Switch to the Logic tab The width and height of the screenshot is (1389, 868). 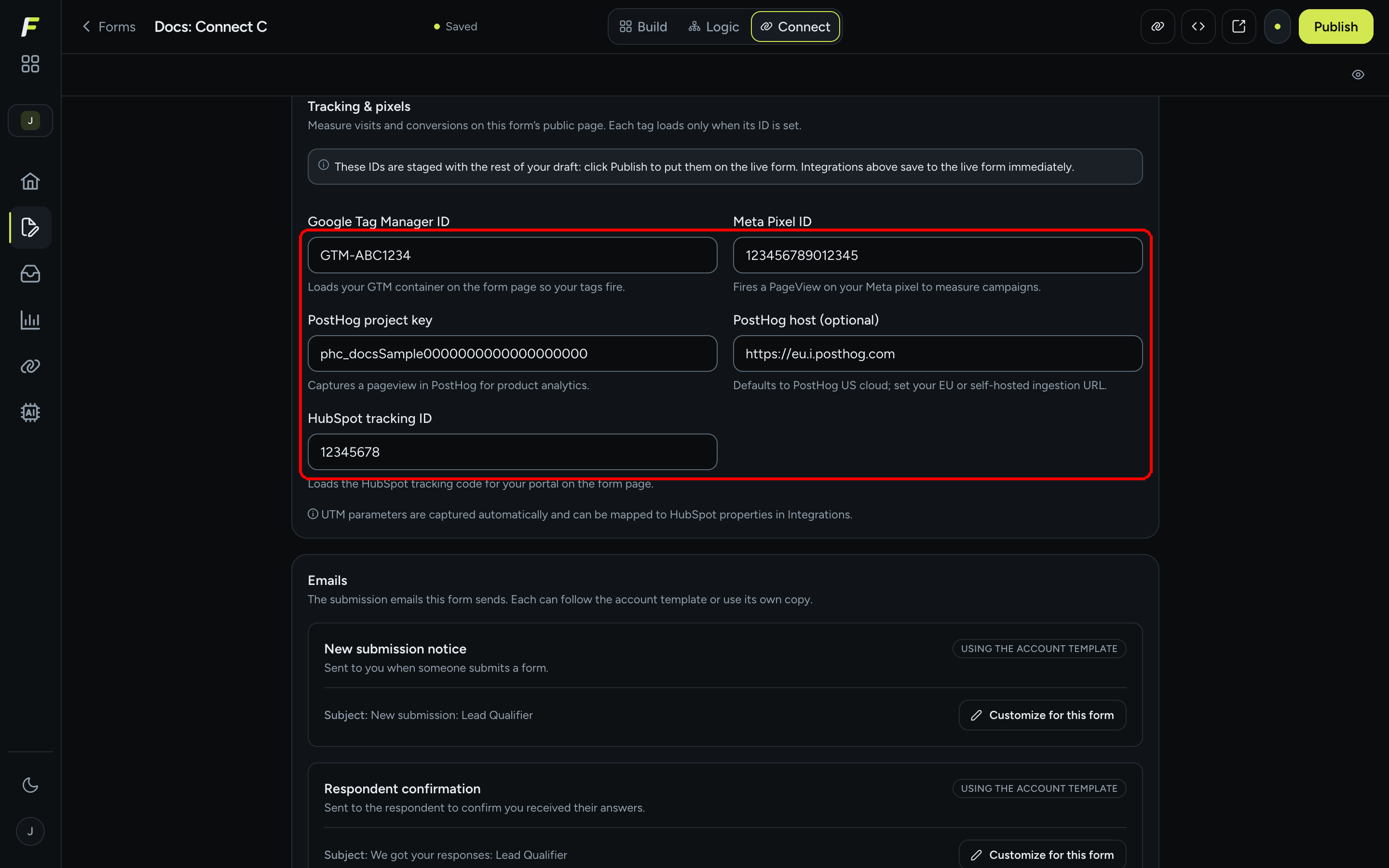[713, 27]
